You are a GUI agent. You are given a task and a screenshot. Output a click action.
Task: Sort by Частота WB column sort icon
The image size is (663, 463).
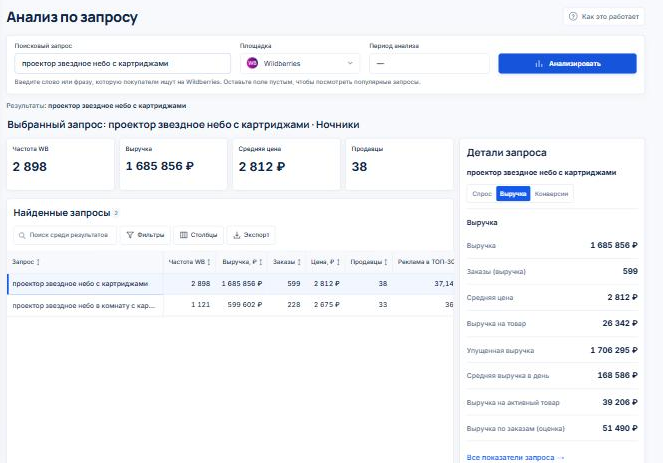click(209, 262)
